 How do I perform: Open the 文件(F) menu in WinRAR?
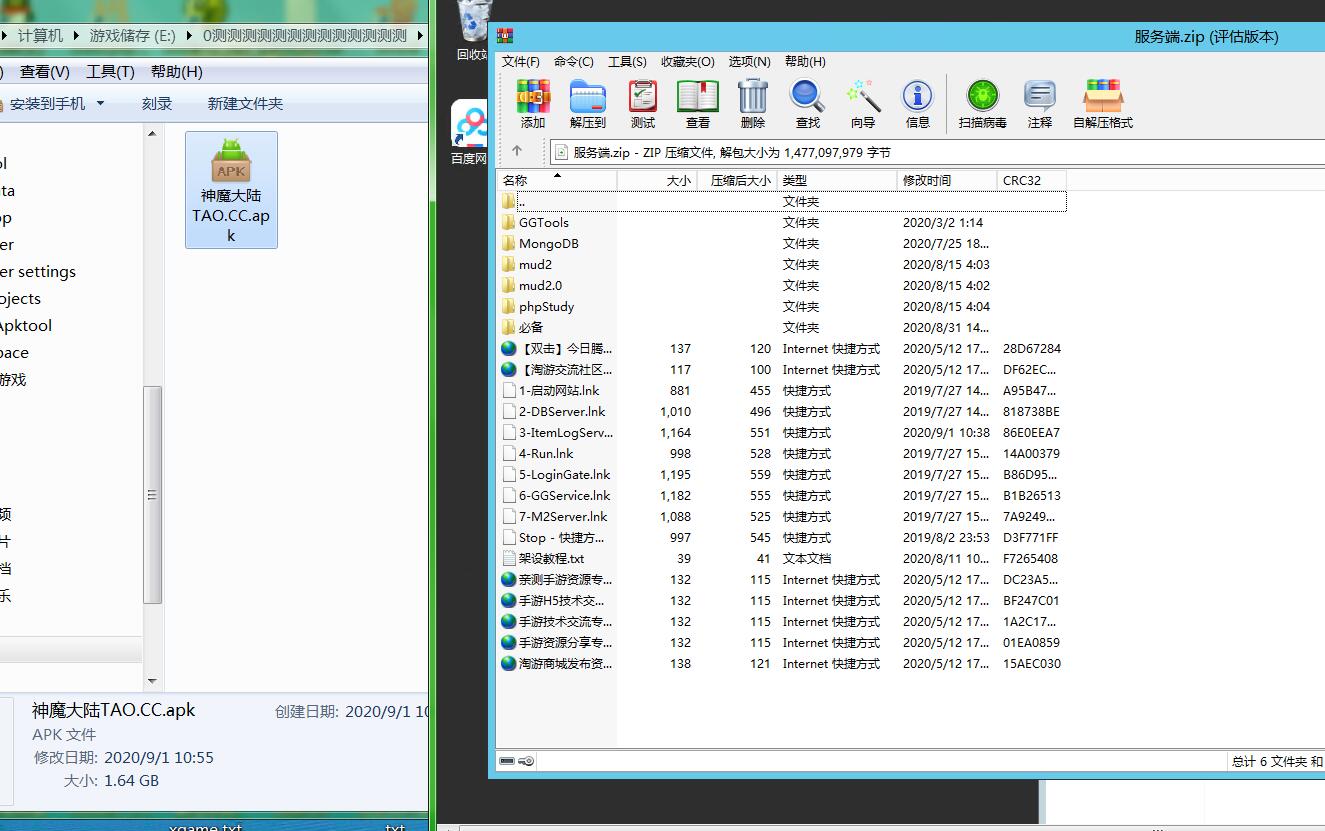pos(520,61)
